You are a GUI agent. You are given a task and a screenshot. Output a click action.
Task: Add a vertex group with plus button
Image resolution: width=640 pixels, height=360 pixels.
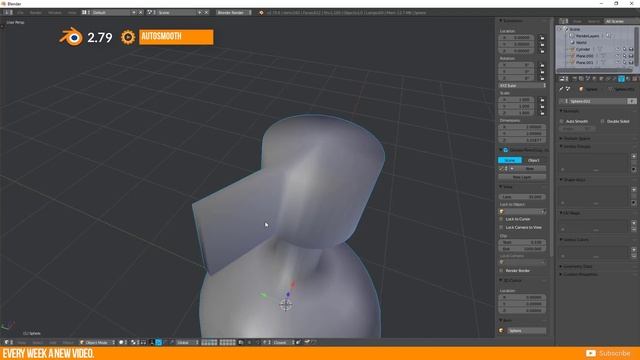point(634,156)
